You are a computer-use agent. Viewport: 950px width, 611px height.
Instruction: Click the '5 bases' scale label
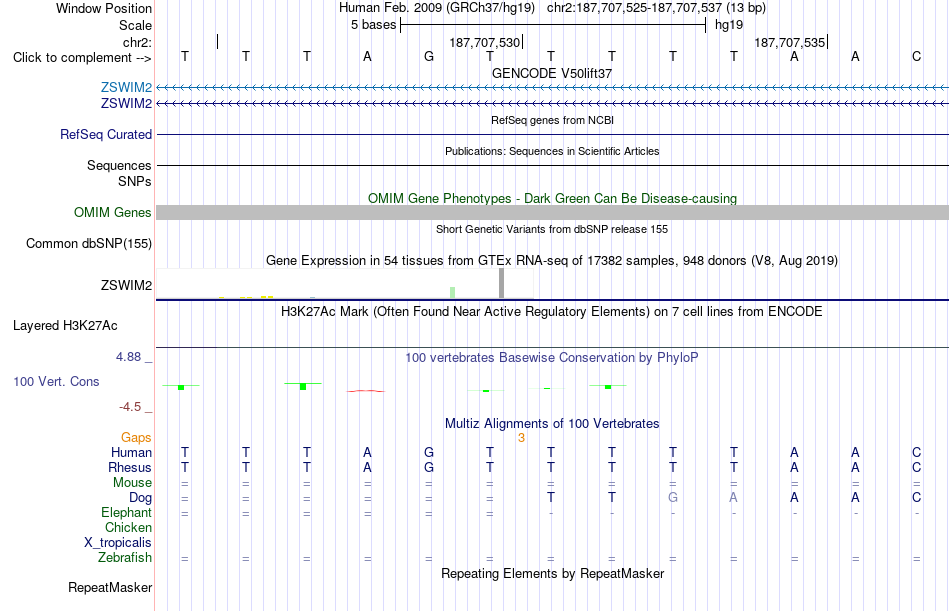point(373,25)
